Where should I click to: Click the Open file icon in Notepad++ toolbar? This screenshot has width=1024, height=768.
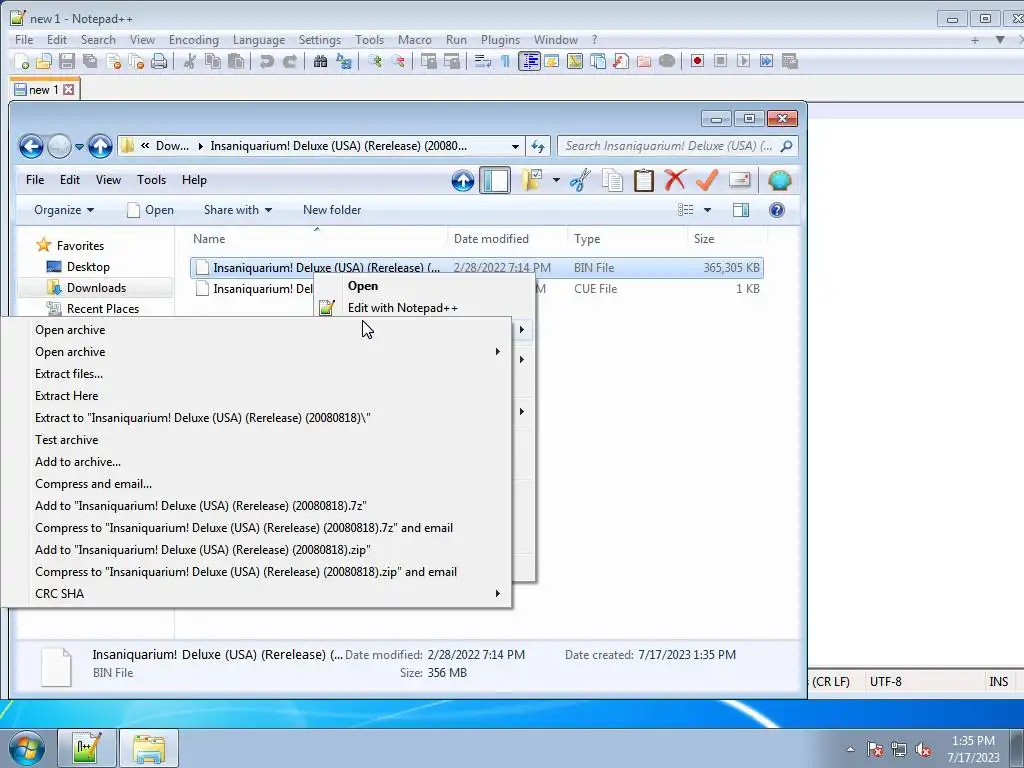44,61
